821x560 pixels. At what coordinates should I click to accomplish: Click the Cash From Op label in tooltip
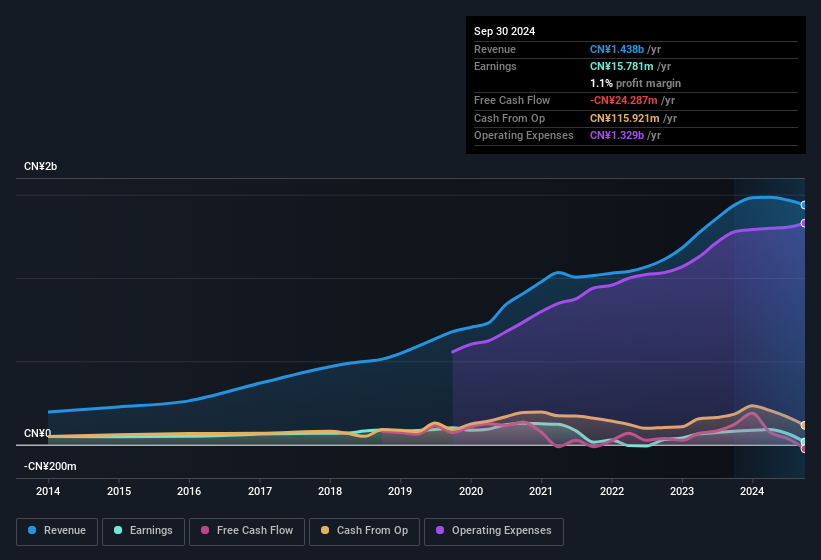(x=509, y=118)
